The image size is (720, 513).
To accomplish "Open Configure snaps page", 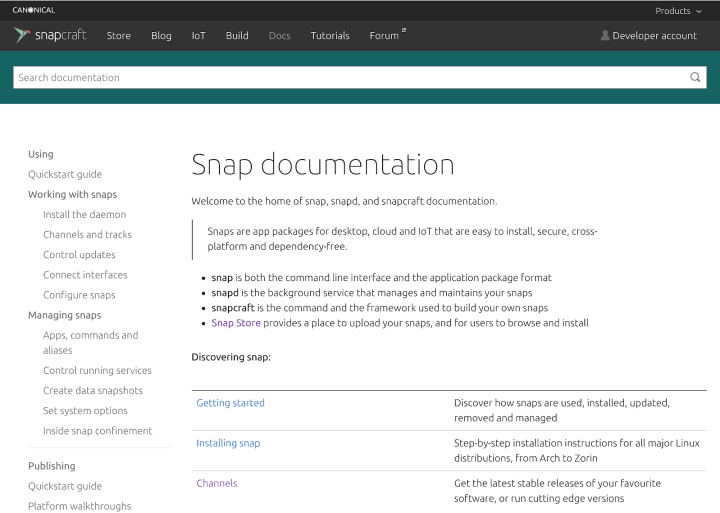I will (x=79, y=295).
